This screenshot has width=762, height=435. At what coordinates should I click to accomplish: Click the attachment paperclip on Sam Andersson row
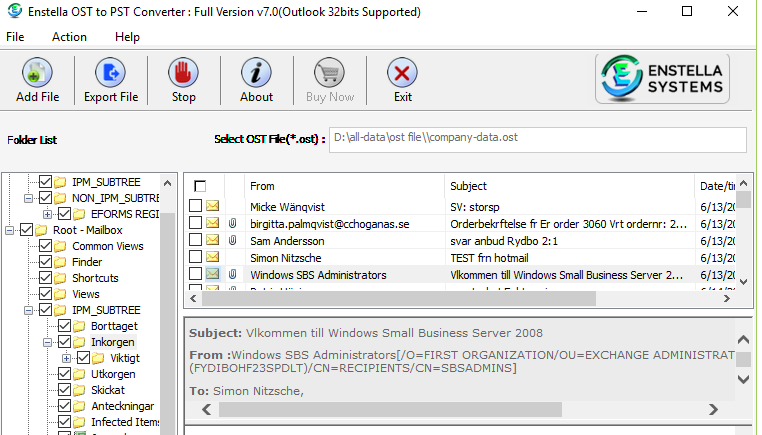coord(233,240)
